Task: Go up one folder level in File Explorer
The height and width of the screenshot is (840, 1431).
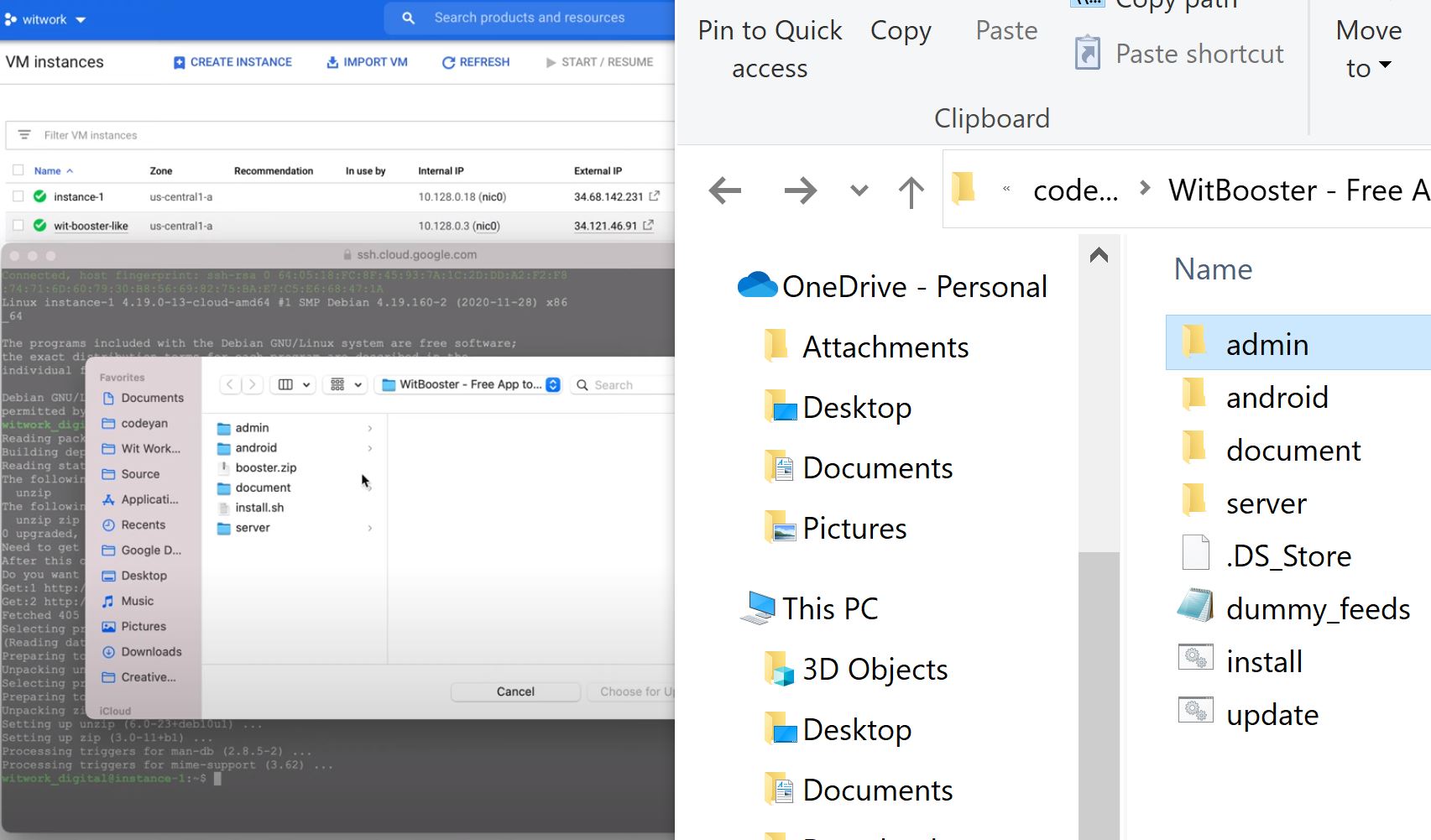Action: (911, 191)
